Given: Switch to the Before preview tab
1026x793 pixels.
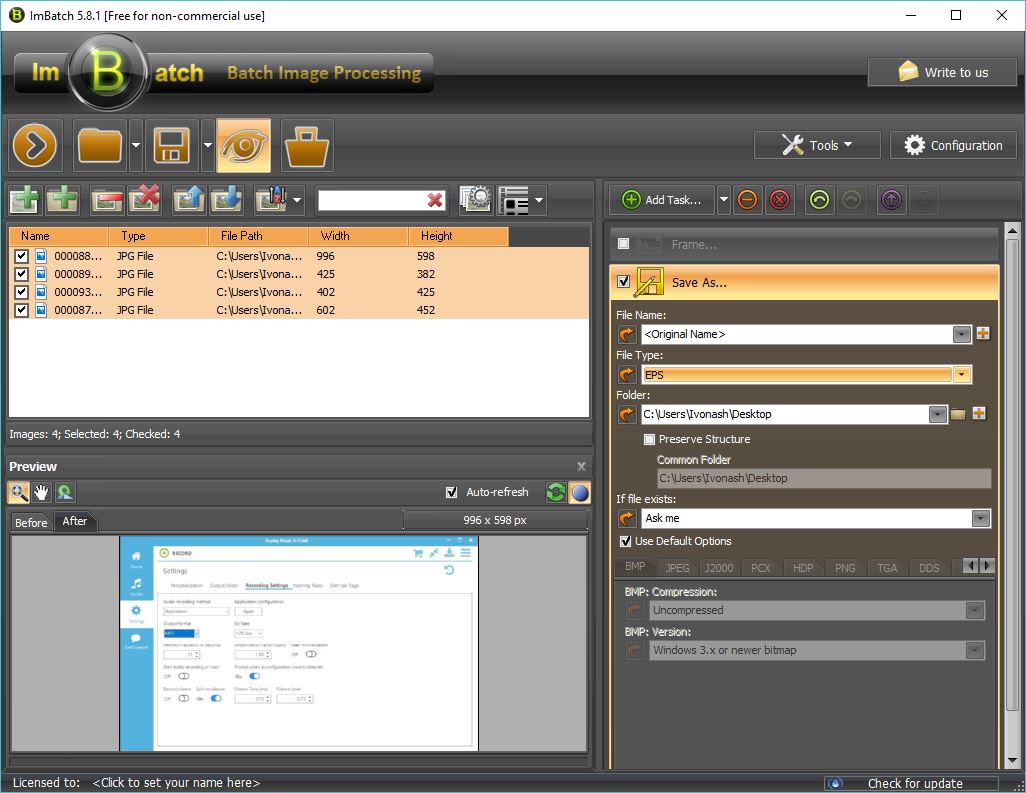Looking at the screenshot, I should coord(31,522).
